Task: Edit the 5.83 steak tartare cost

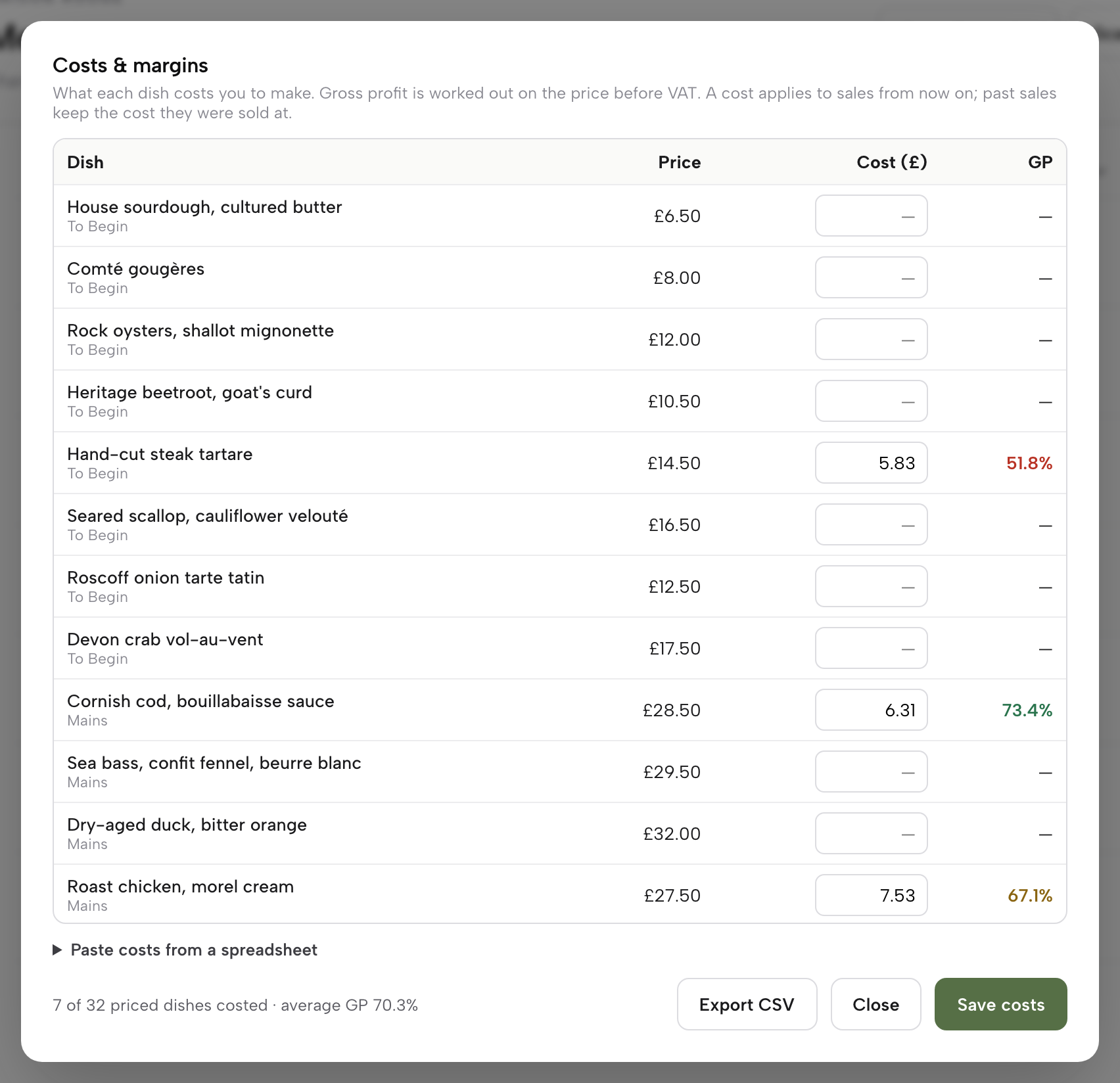Action: coord(871,463)
